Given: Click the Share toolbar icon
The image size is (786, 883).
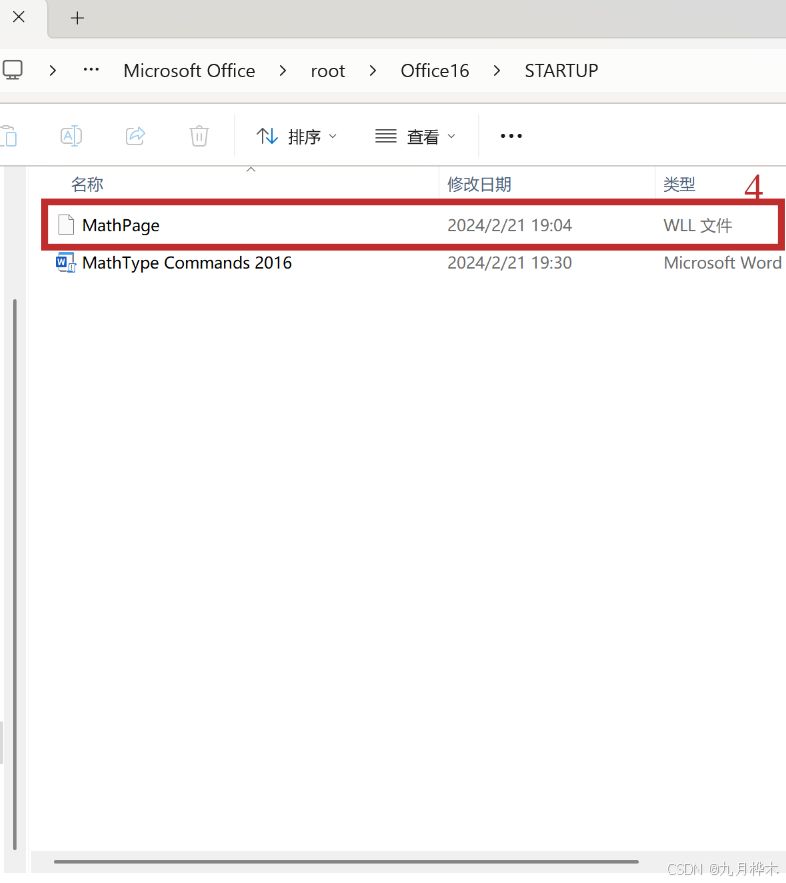Looking at the screenshot, I should tap(135, 136).
